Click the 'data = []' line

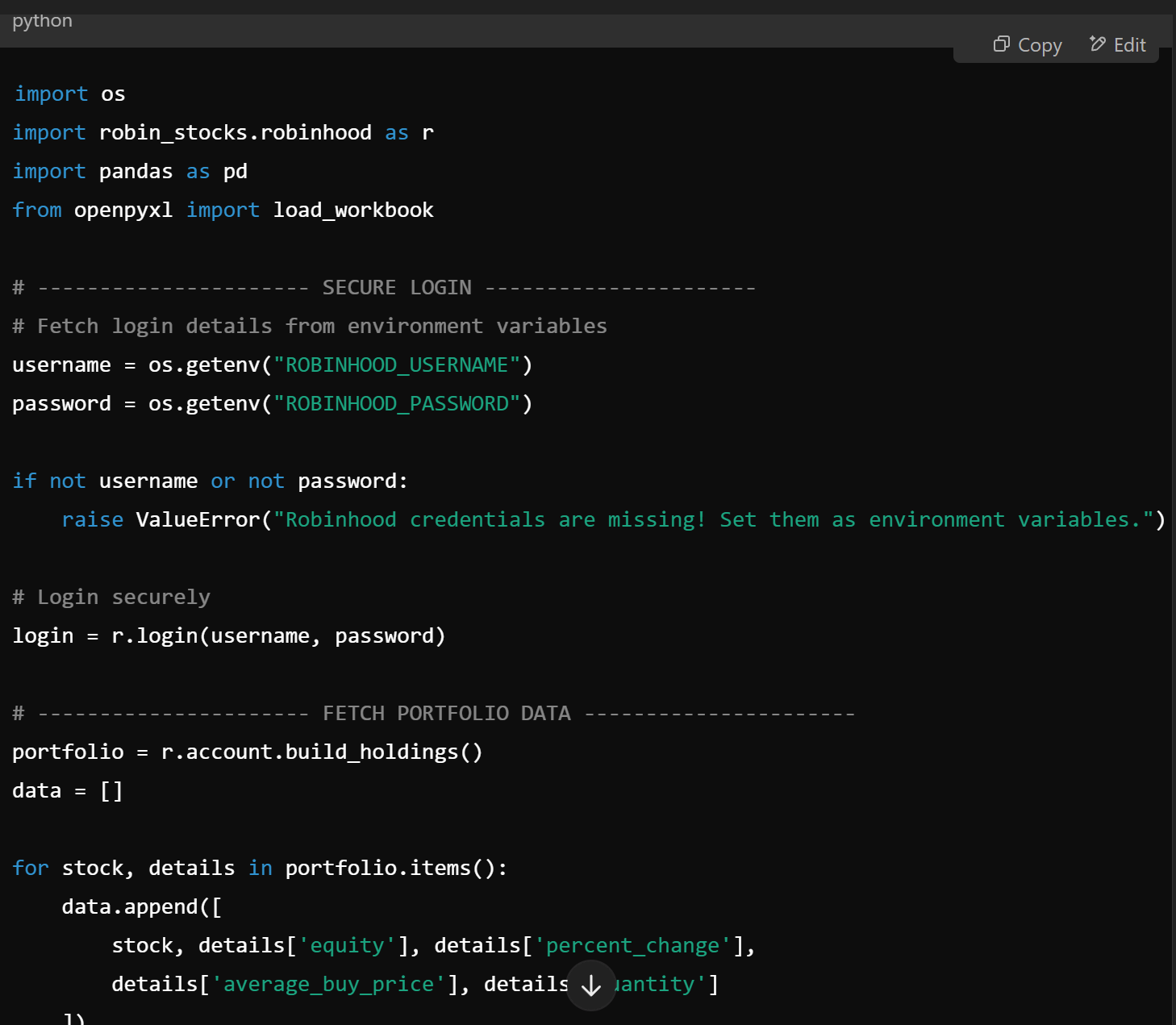click(68, 791)
